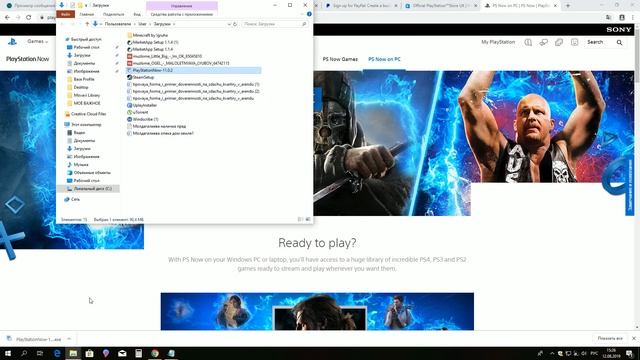Click the clock in system tray
This screenshot has width=640, height=360.
(x=611, y=353)
